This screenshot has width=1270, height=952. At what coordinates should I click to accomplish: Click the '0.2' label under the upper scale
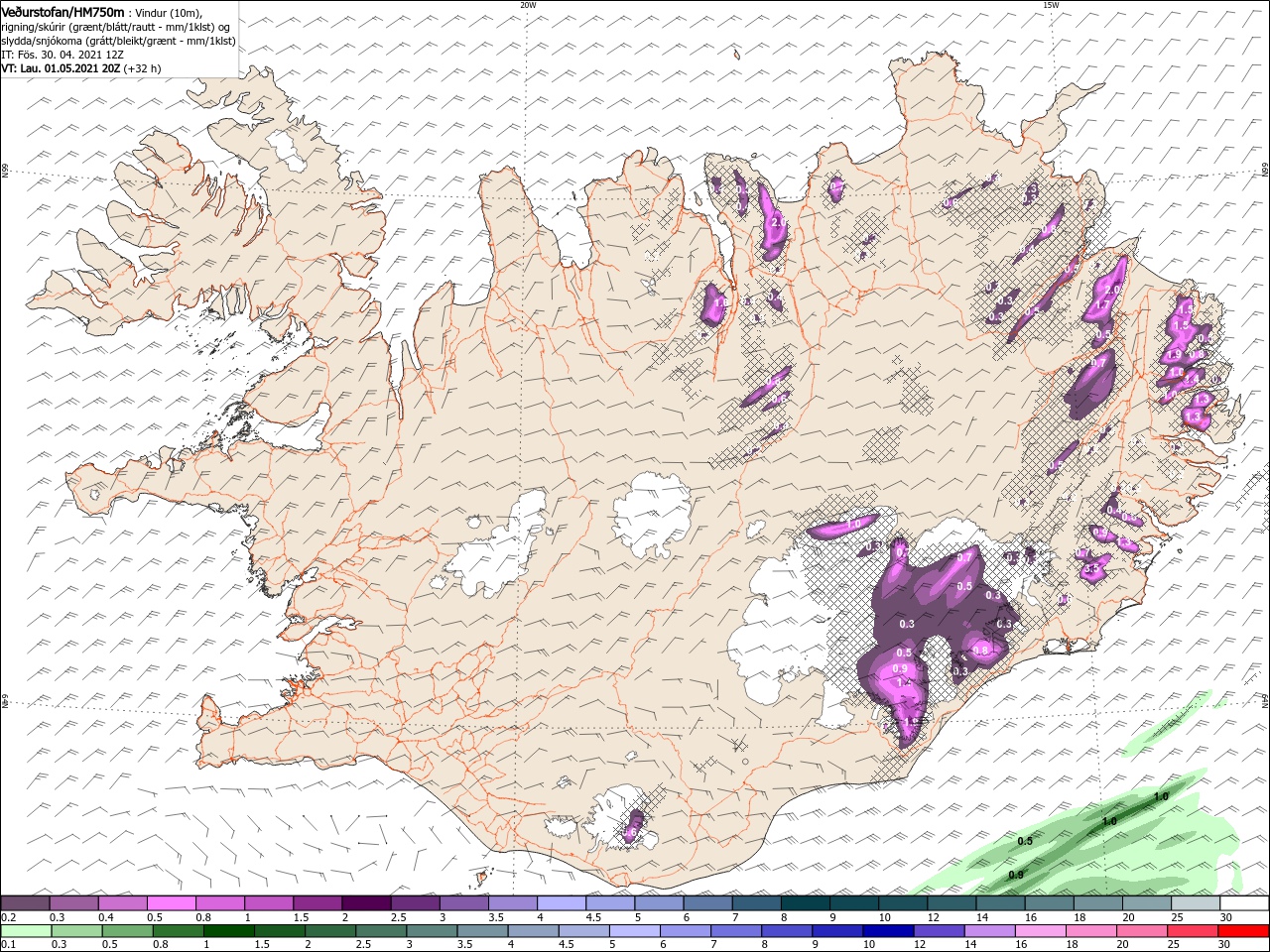point(9,917)
